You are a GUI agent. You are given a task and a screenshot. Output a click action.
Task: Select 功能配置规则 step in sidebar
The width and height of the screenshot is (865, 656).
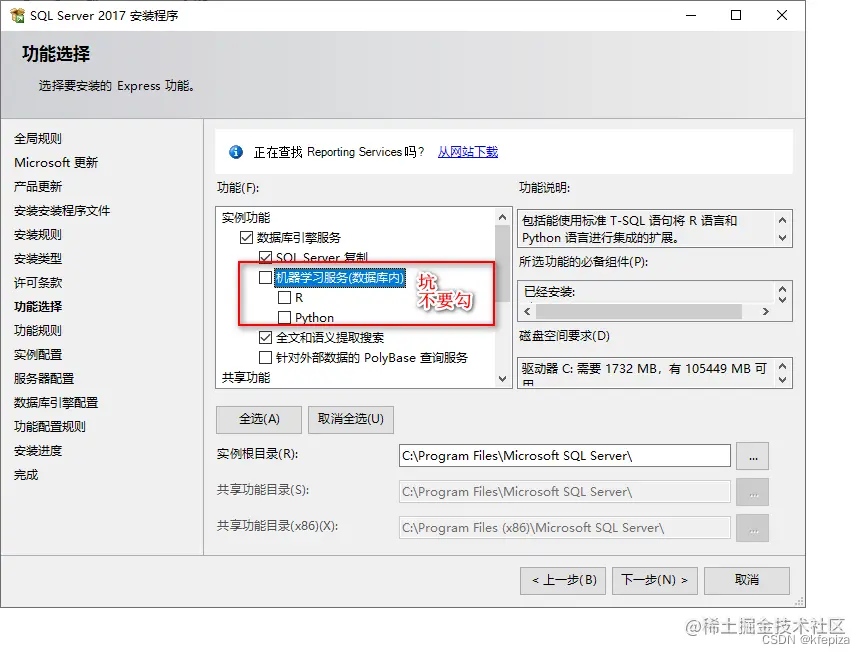tap(50, 426)
